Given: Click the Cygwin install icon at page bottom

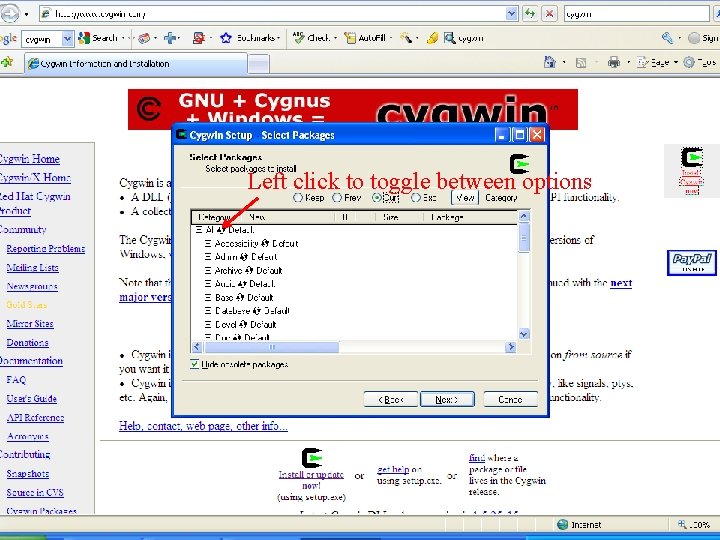Looking at the screenshot, I should coord(312,458).
